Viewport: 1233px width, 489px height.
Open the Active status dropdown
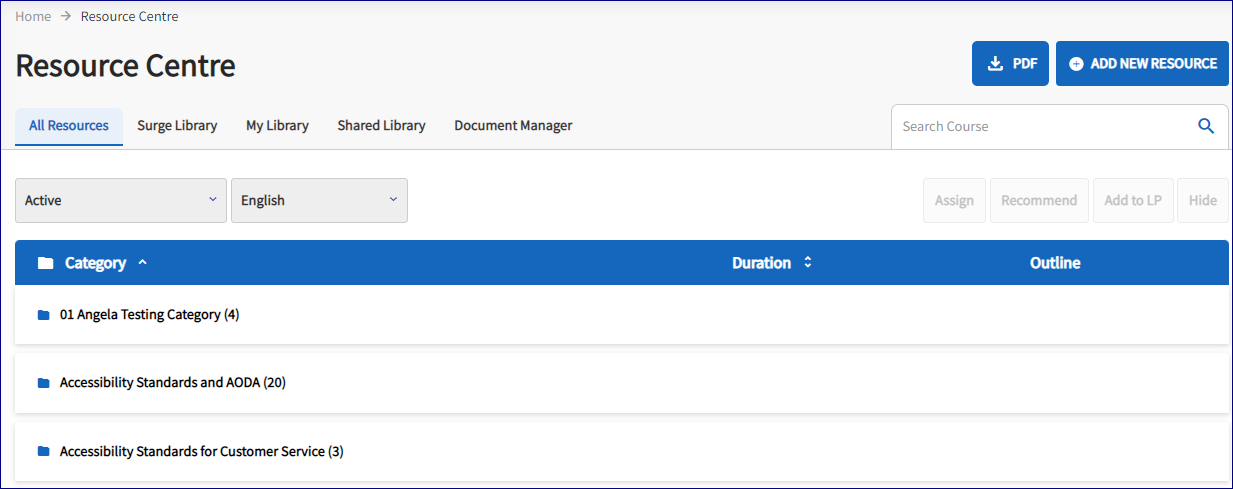click(121, 200)
